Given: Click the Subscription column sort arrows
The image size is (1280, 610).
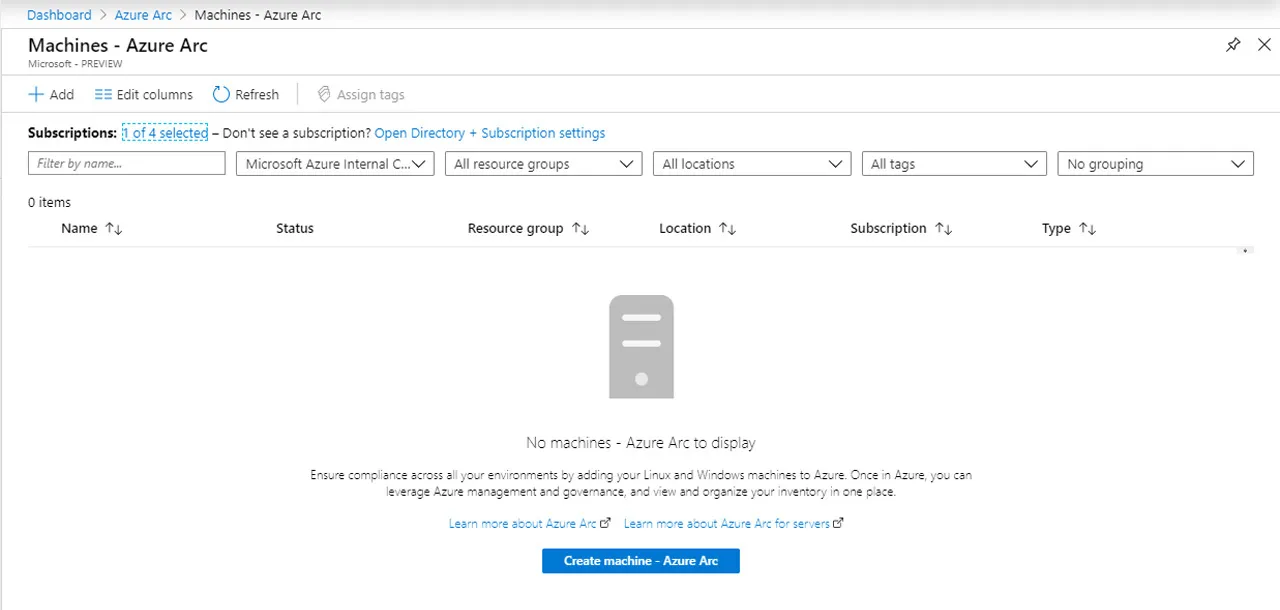Looking at the screenshot, I should 941,228.
